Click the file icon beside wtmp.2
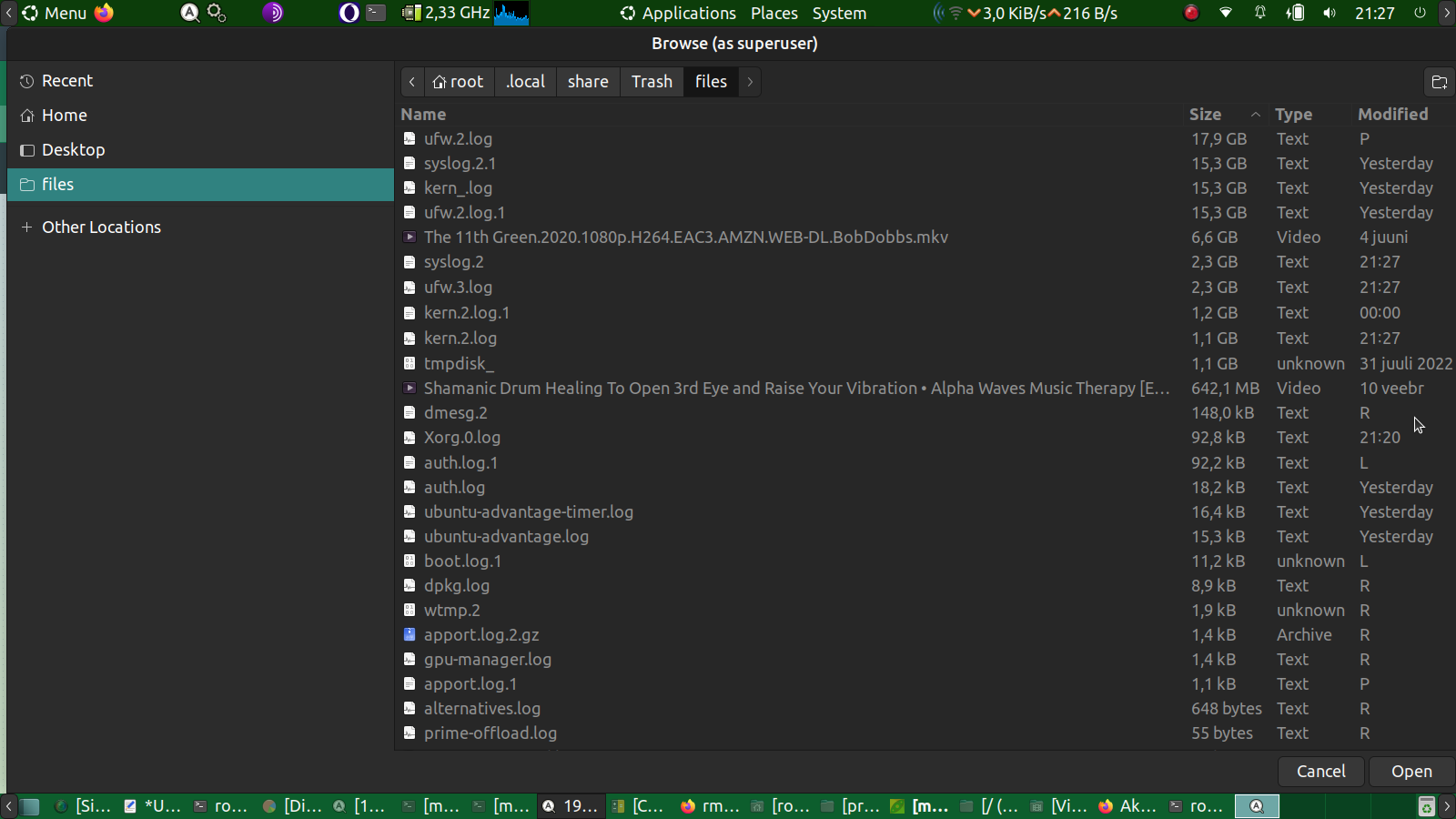 pyautogui.click(x=409, y=610)
